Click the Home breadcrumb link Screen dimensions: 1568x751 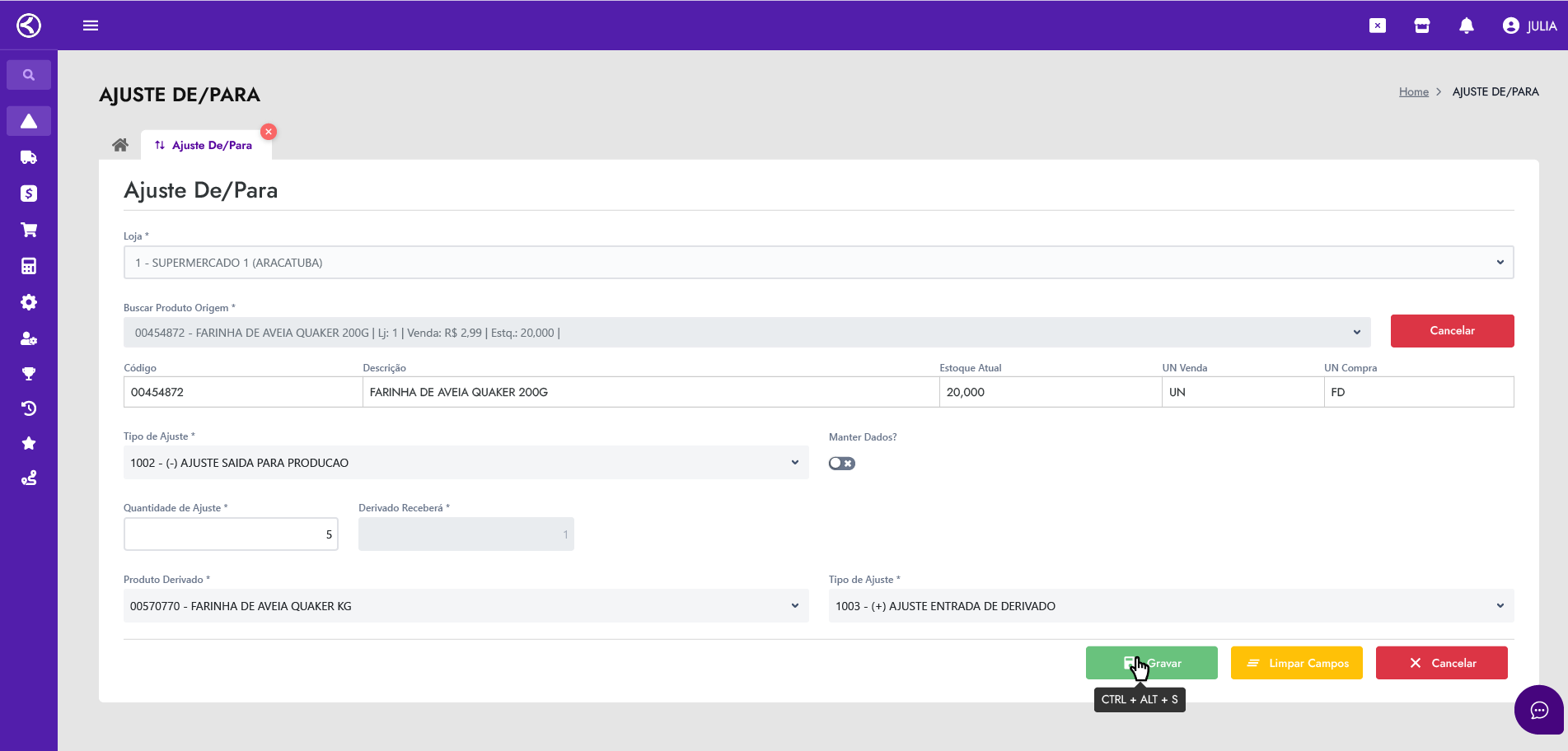point(1413,91)
